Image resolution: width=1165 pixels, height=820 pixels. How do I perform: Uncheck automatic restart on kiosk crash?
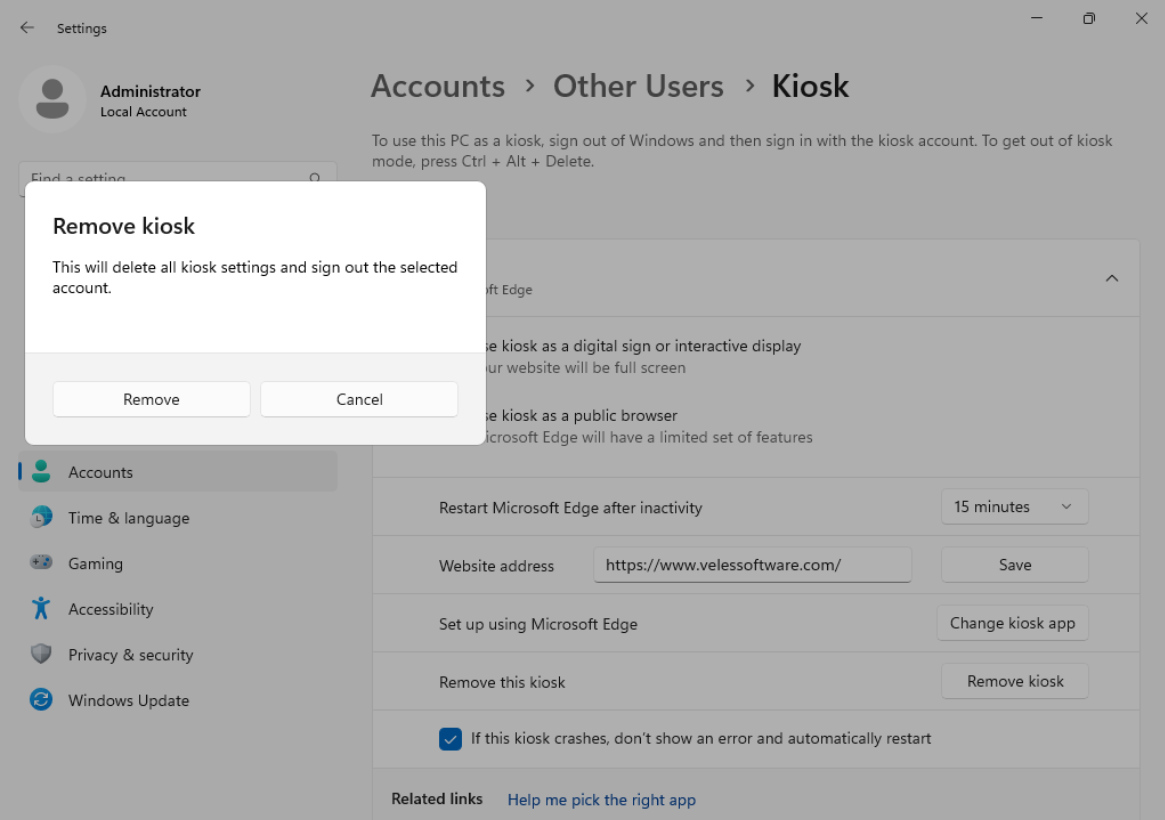[450, 739]
